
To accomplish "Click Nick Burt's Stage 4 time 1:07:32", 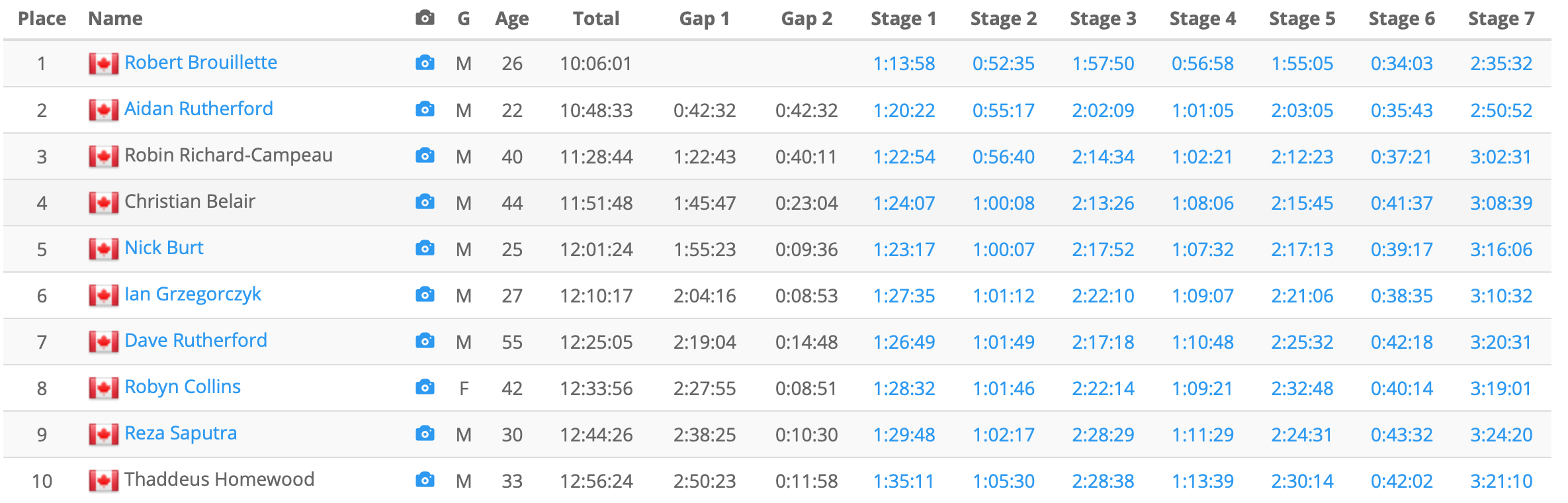I will point(1202,249).
